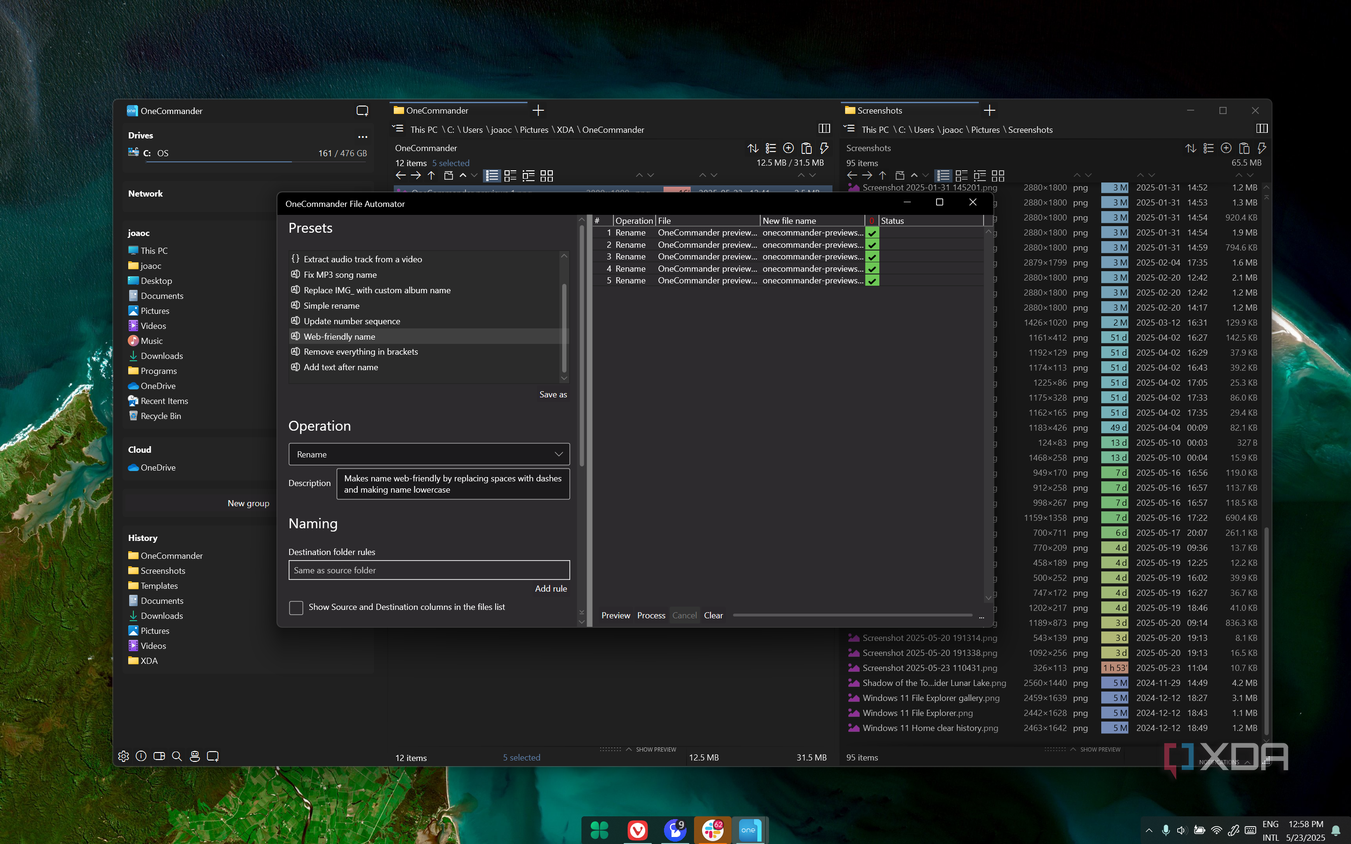Screen dimensions: 1351x844
Task: Select details list view in OneCommander pane
Action: click(x=492, y=175)
